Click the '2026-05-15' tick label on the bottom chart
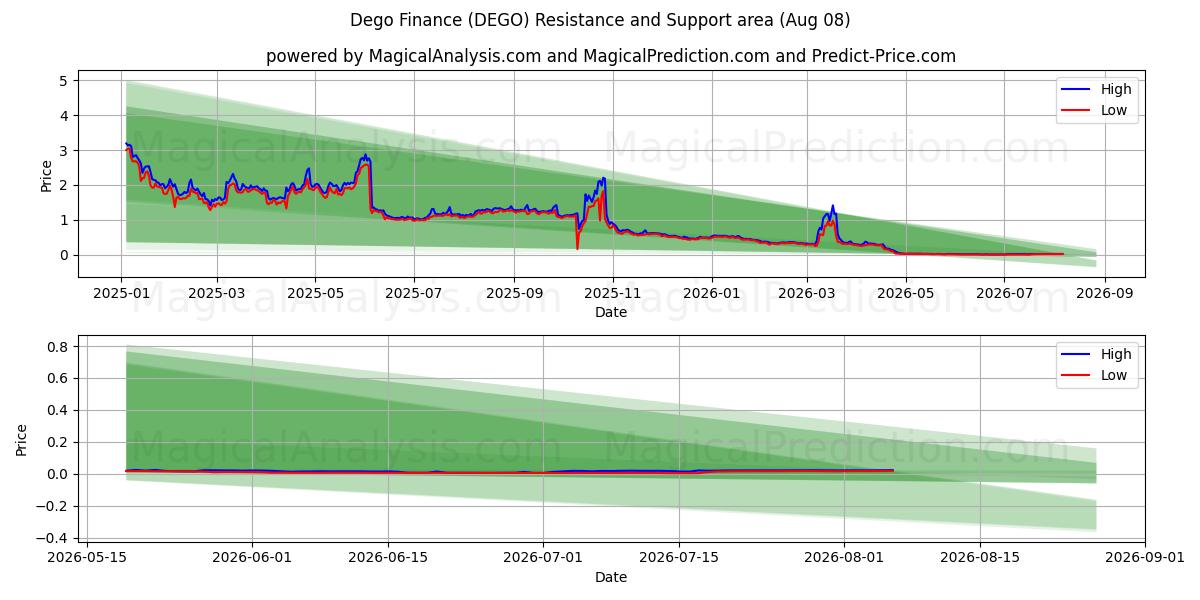Screen dimensions: 1200x600 click(86, 558)
